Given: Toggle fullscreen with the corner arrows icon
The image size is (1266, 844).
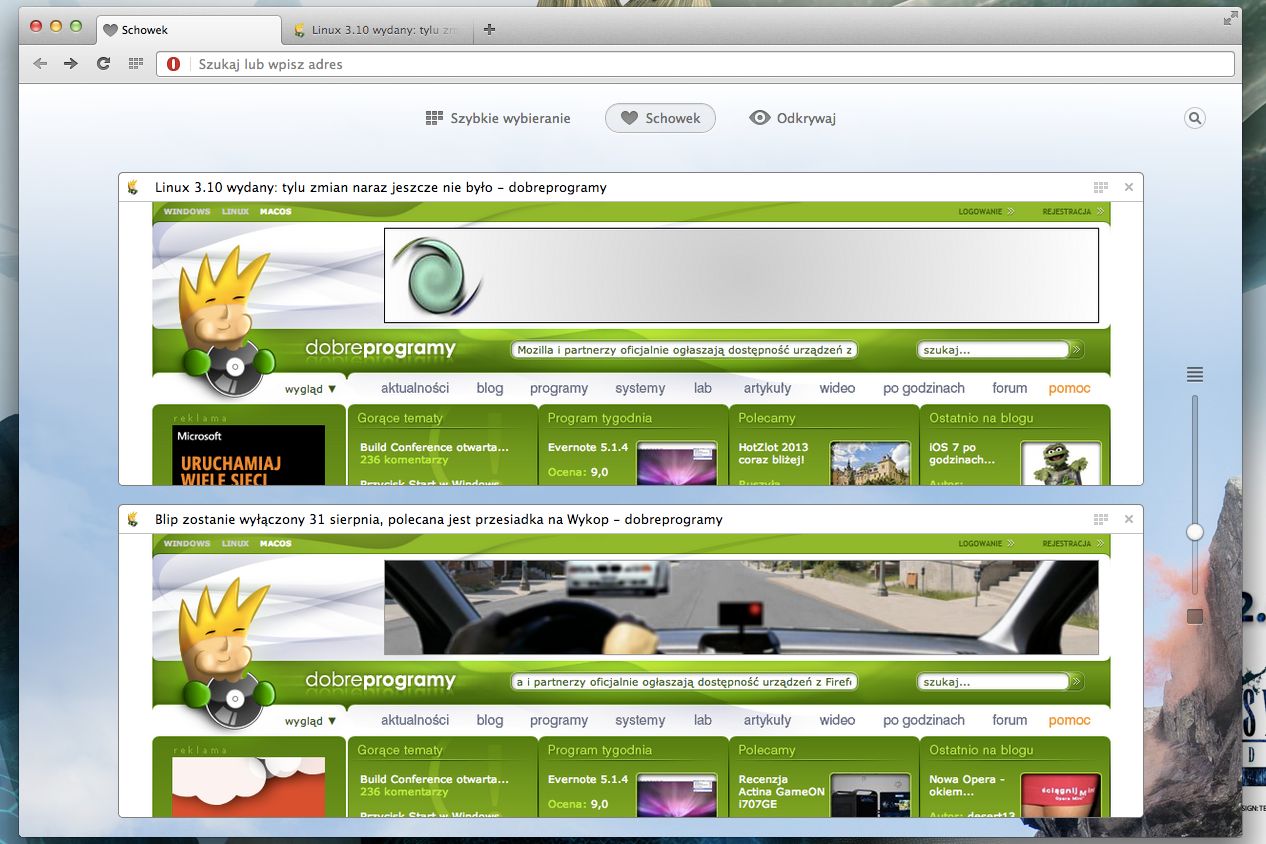Looking at the screenshot, I should click(1230, 18).
